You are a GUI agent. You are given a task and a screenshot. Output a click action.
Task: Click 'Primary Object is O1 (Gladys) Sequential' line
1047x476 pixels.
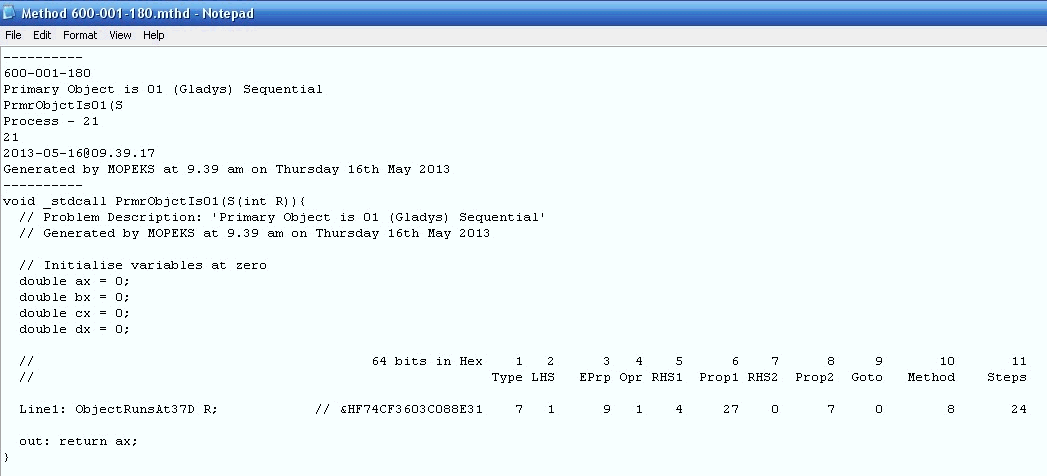[163, 89]
